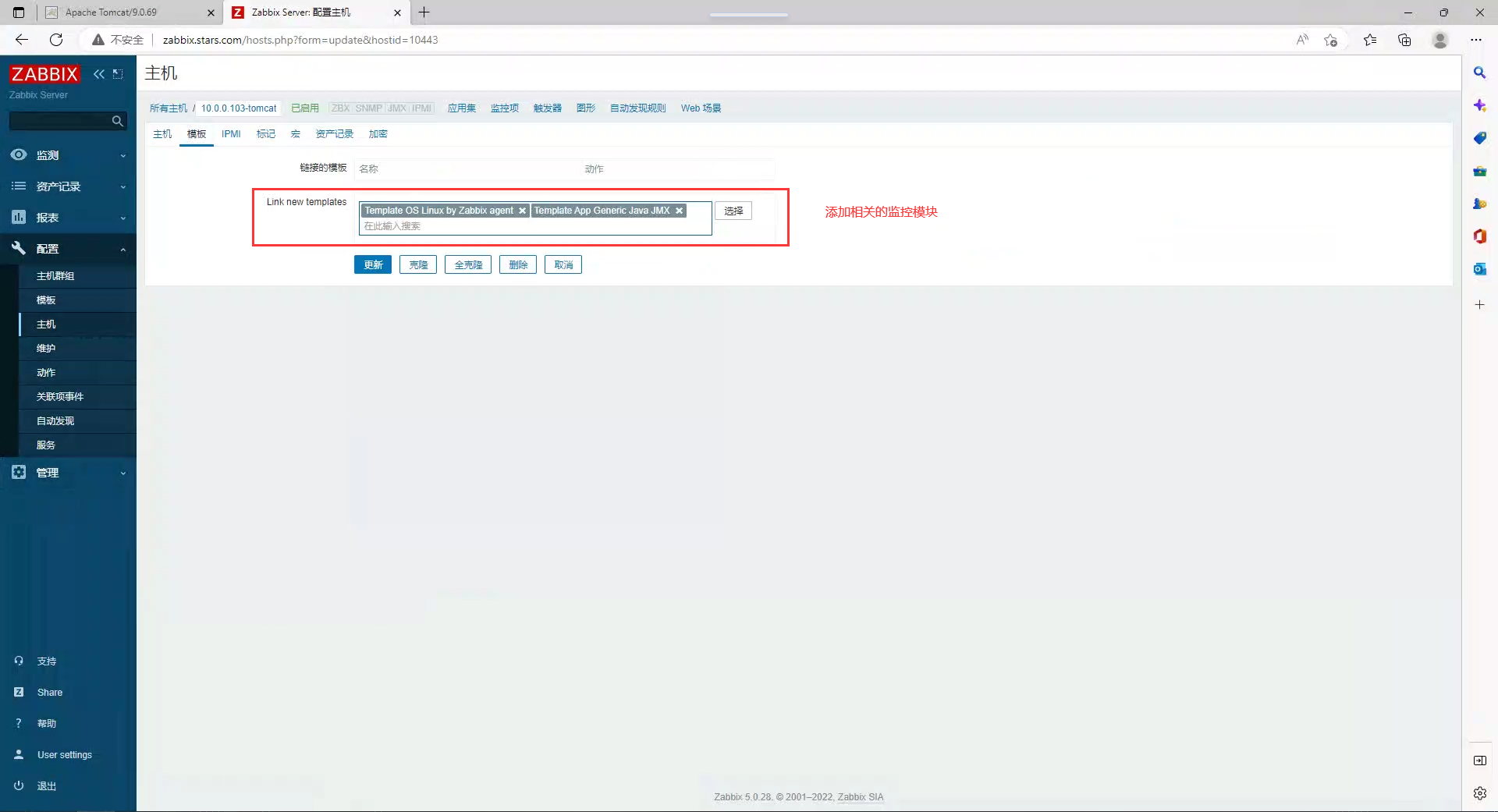This screenshot has height=812, width=1498.
Task: Switch to the 主机 host tab
Action: 162,134
